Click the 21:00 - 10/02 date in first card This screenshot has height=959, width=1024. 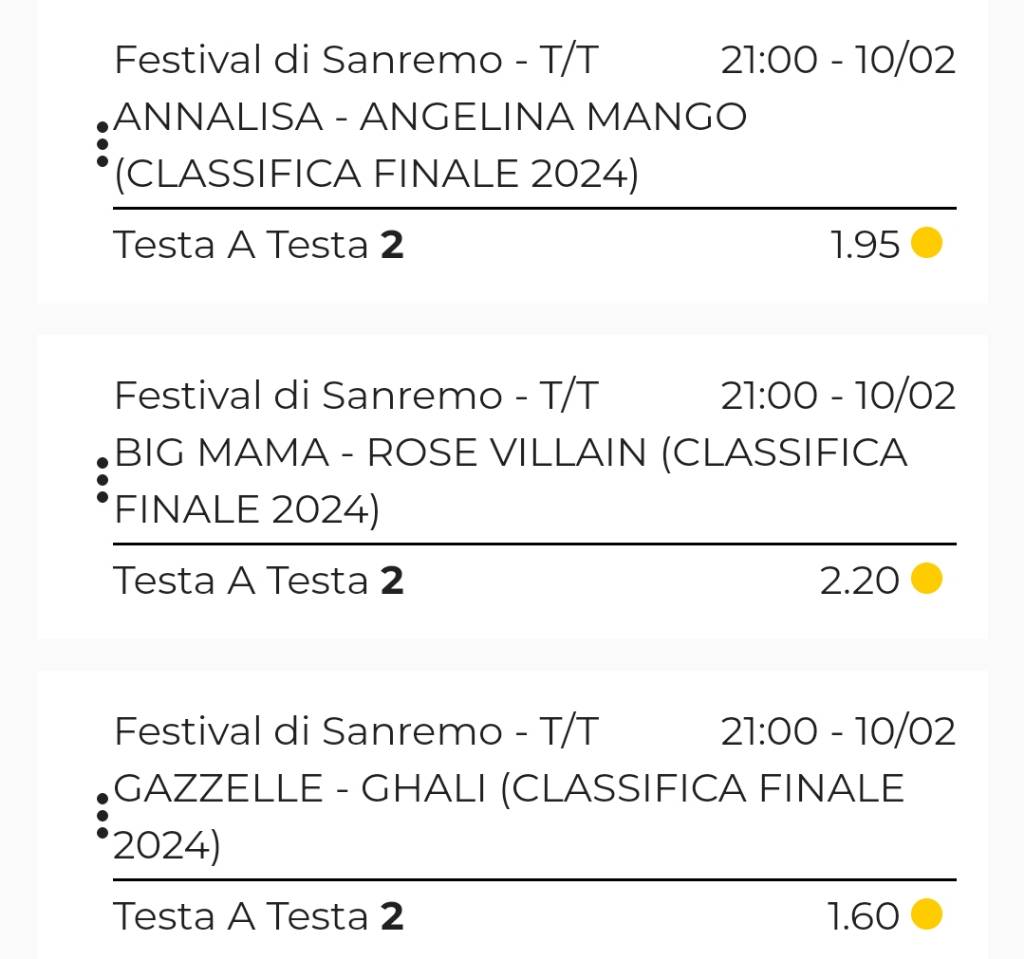[x=839, y=59]
